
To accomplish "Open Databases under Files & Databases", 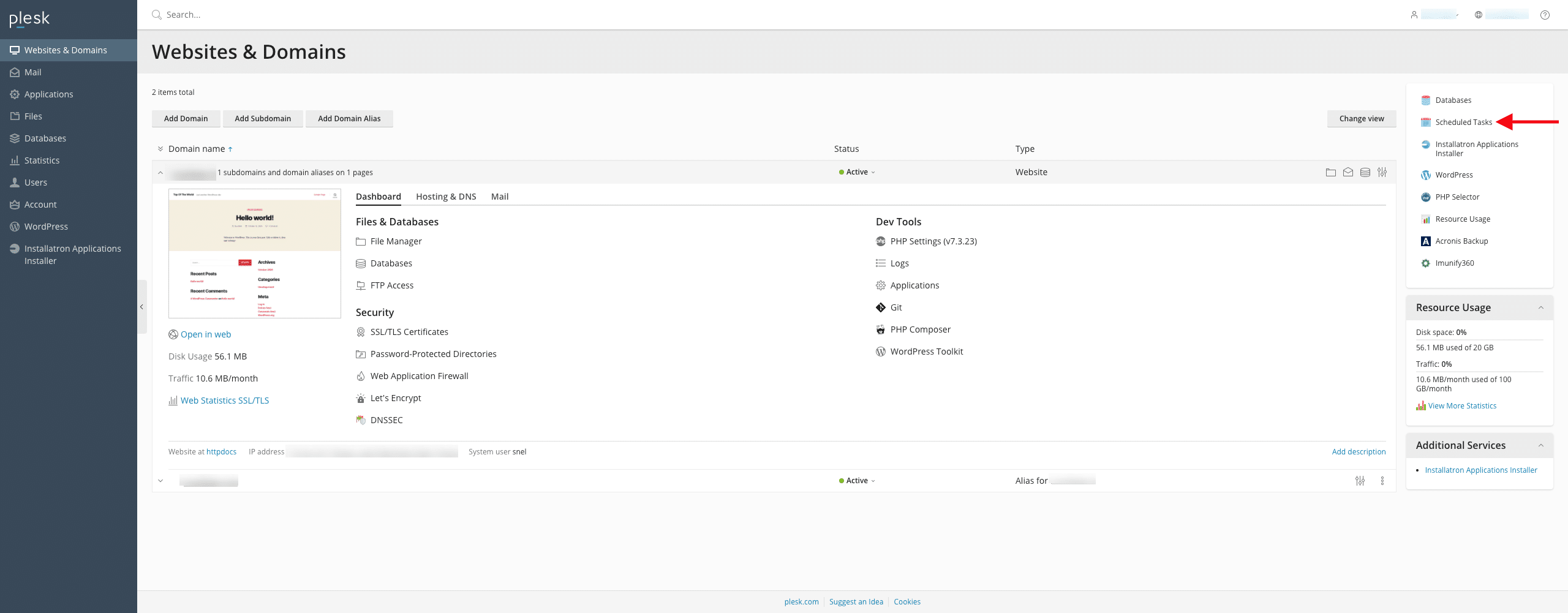I will click(x=384, y=263).
